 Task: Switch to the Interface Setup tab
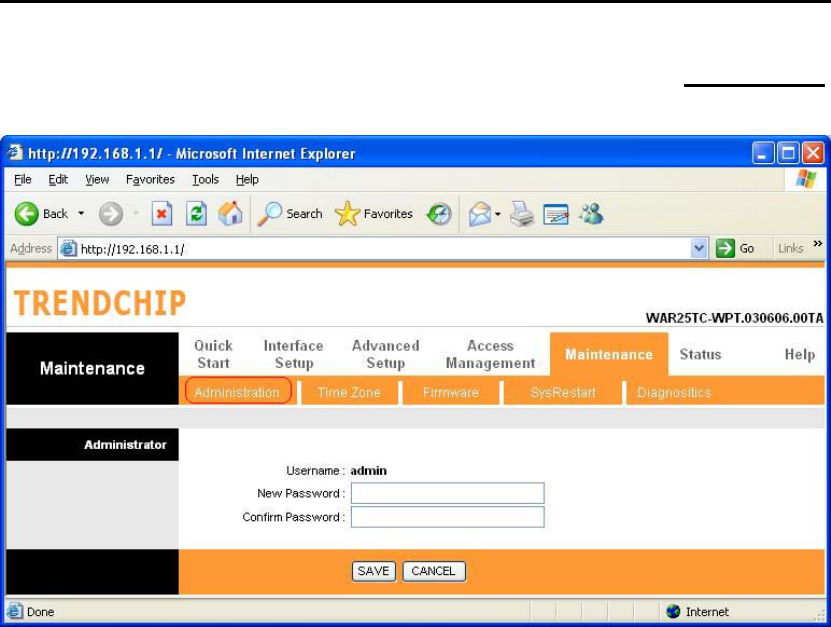294,354
